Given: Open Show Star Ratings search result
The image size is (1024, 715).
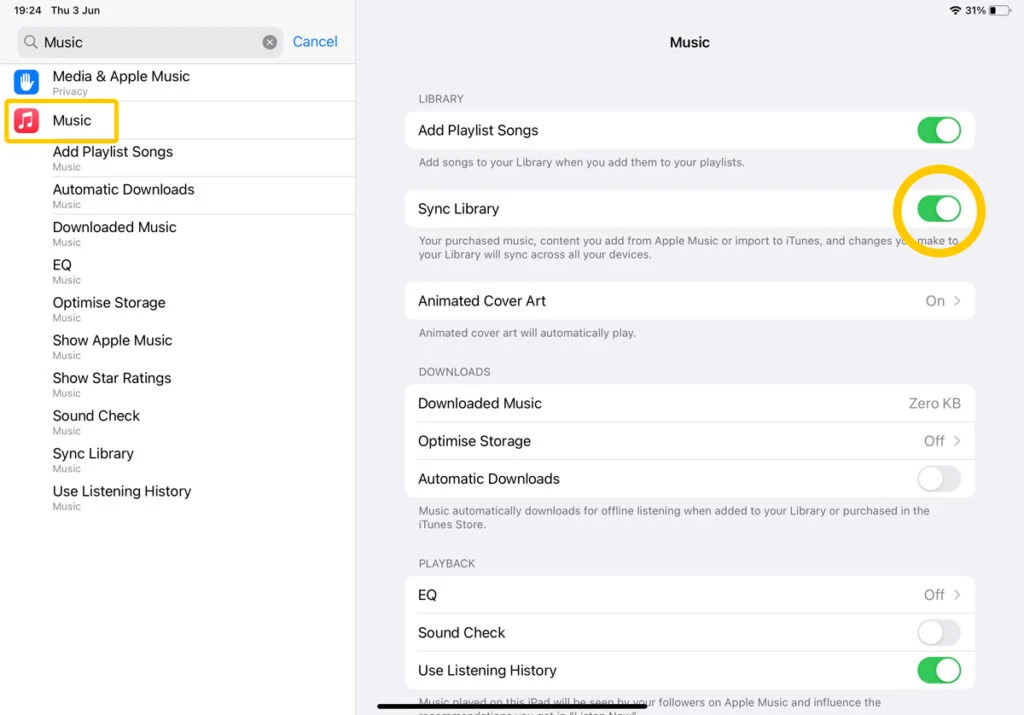Looking at the screenshot, I should coord(178,385).
